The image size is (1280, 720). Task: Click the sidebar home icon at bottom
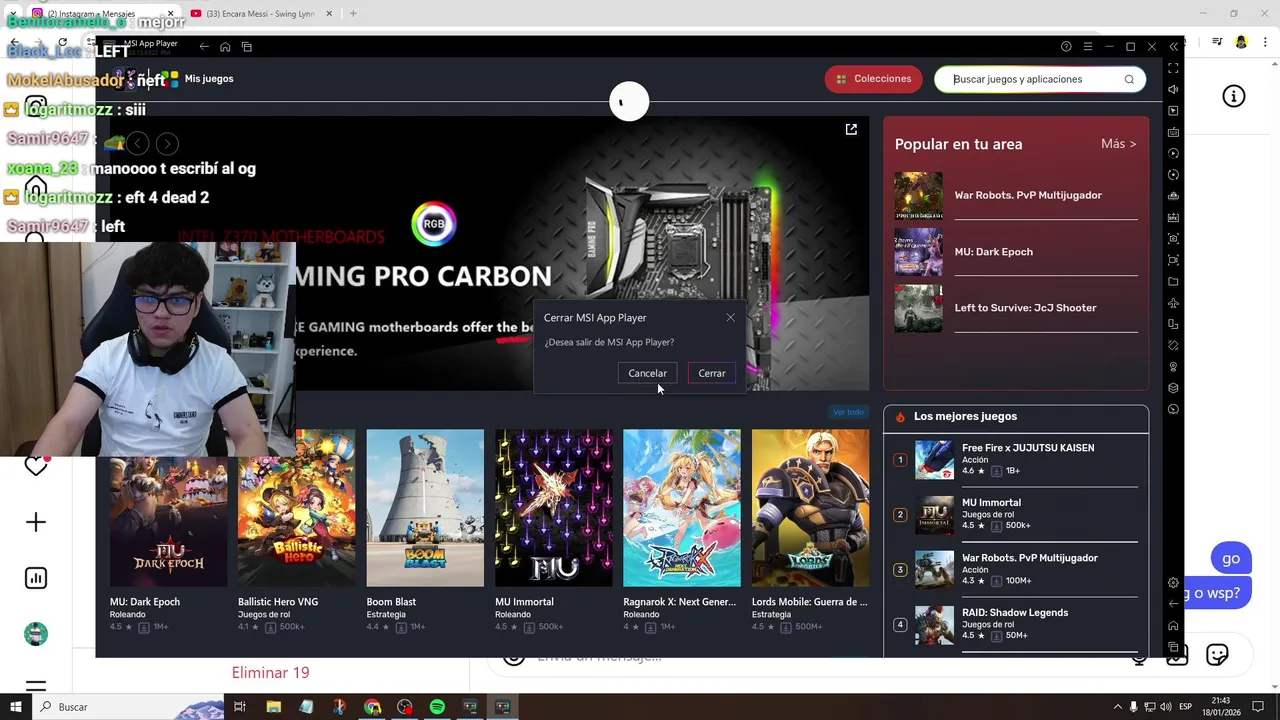click(x=1173, y=626)
